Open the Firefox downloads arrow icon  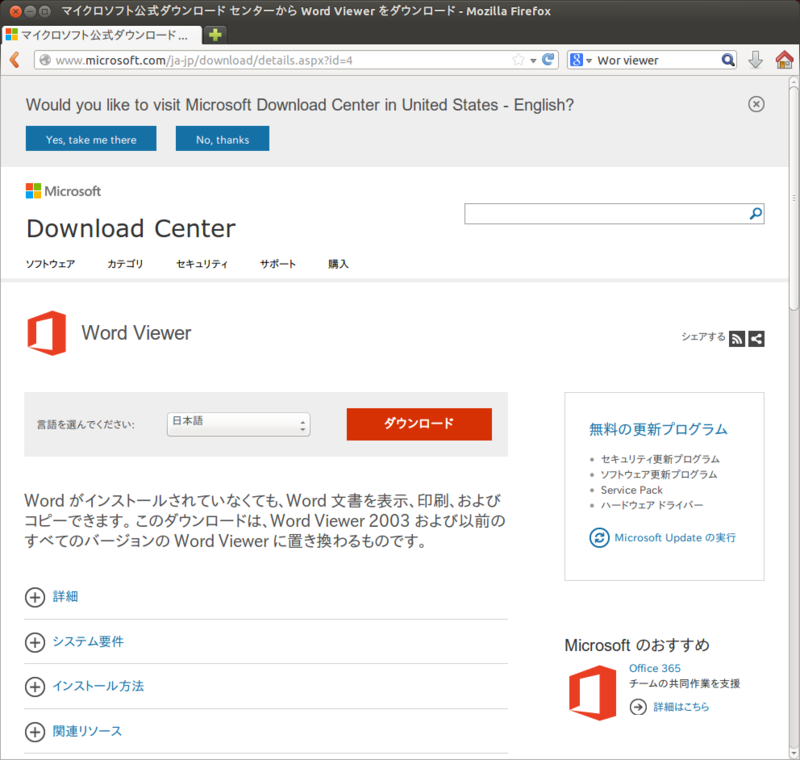point(756,60)
